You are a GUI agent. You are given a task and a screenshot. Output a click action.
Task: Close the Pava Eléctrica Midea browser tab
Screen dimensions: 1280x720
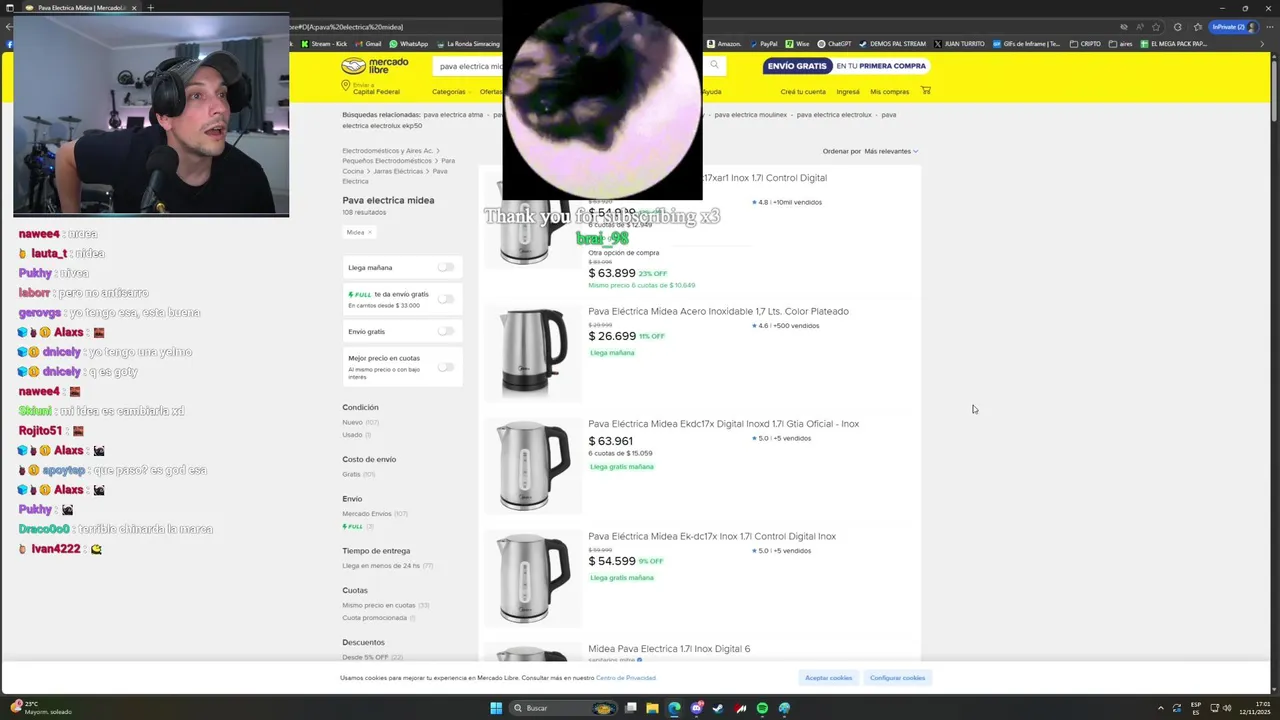[134, 8]
